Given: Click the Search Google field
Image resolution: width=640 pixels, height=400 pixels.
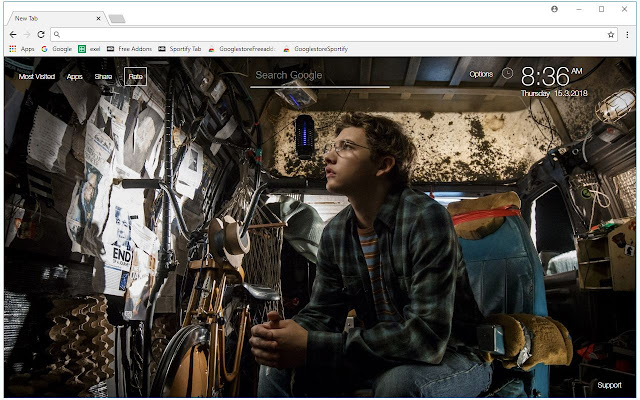Looking at the screenshot, I should click(320, 76).
